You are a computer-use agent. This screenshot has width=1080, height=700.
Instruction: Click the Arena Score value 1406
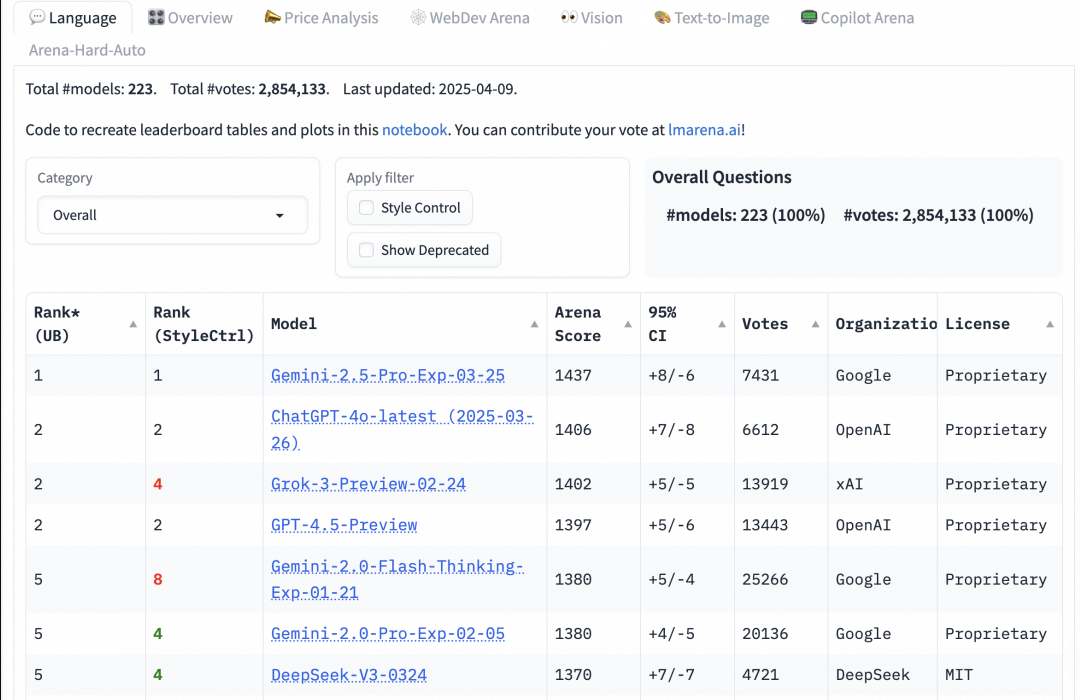573,430
